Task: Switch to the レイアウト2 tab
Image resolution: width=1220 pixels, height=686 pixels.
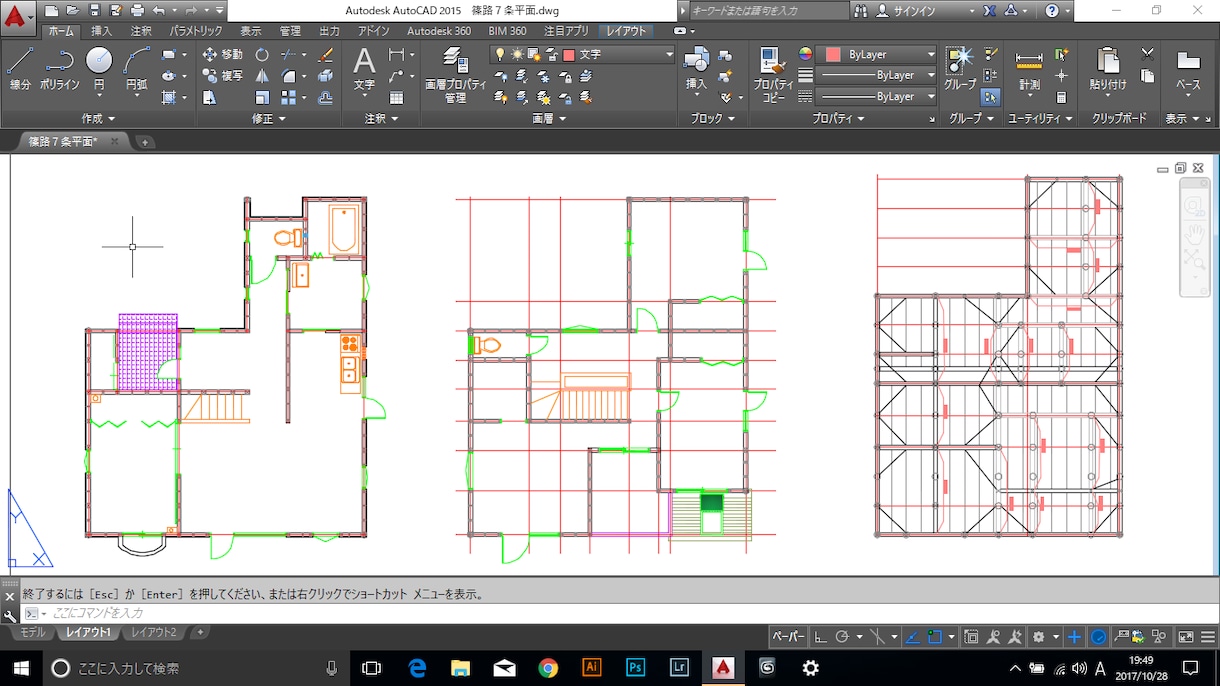Action: point(154,633)
